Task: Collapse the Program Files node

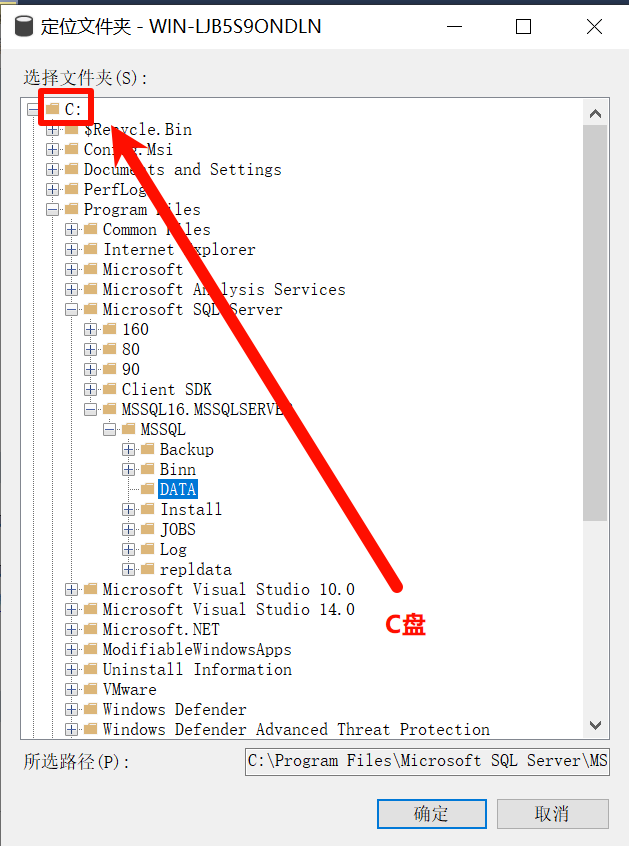Action: click(x=52, y=209)
